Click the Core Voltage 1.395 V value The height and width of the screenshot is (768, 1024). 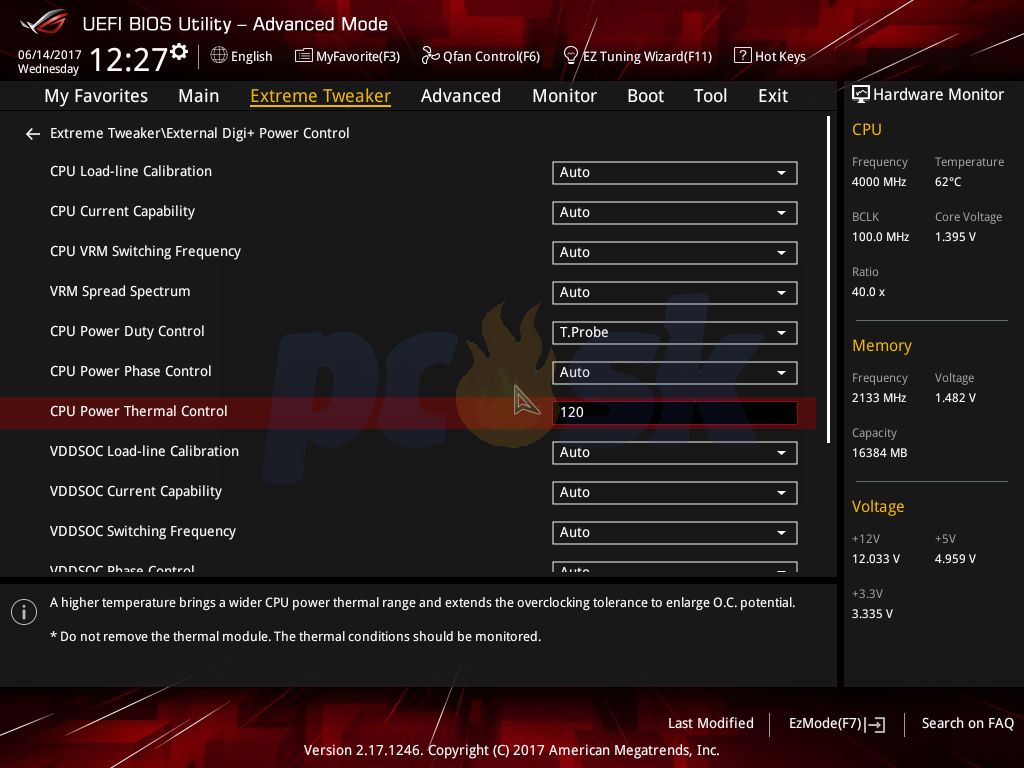[955, 237]
